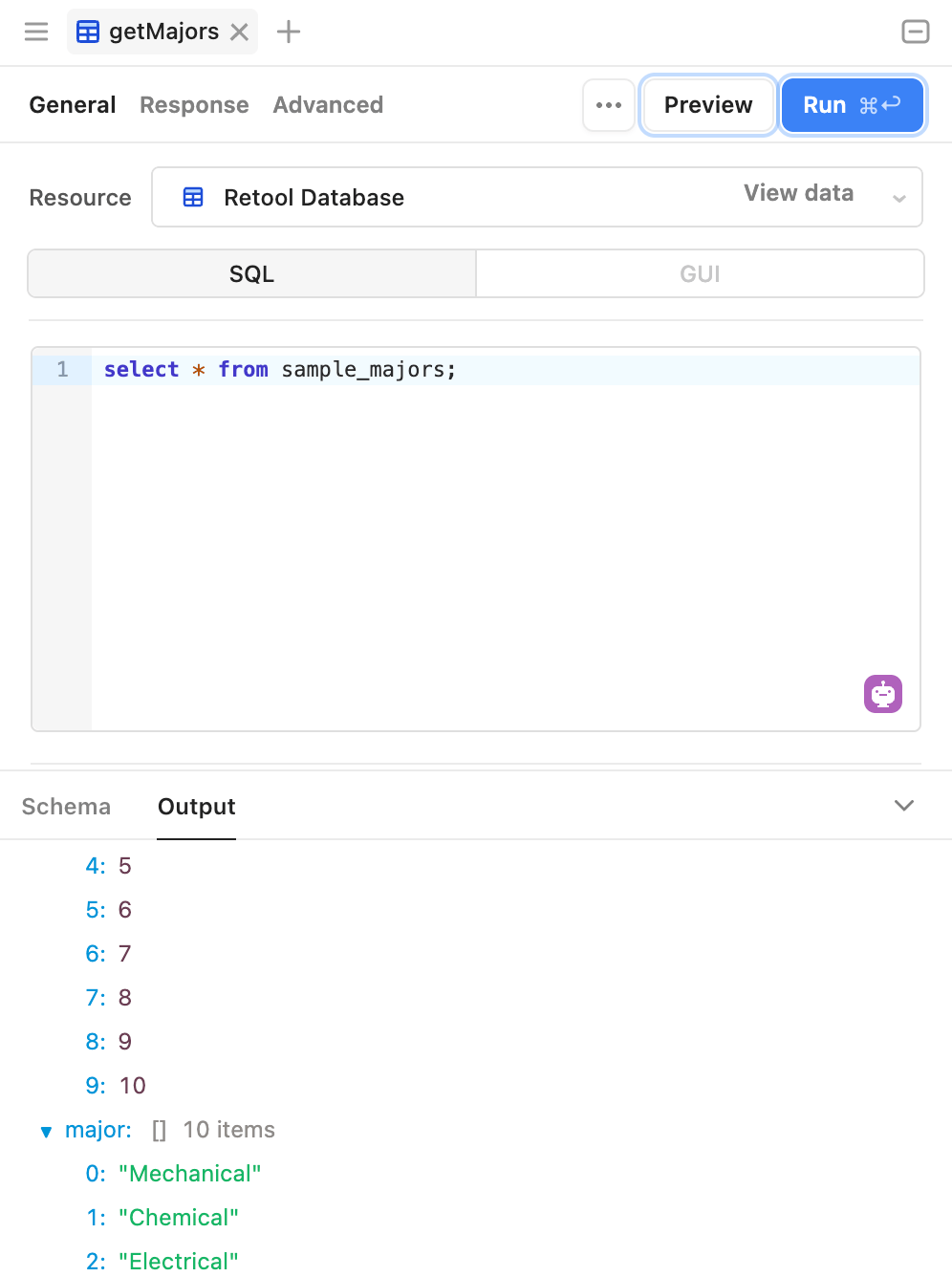The width and height of the screenshot is (952, 1277).
Task: Select output row 4: 5
Action: coord(108,866)
